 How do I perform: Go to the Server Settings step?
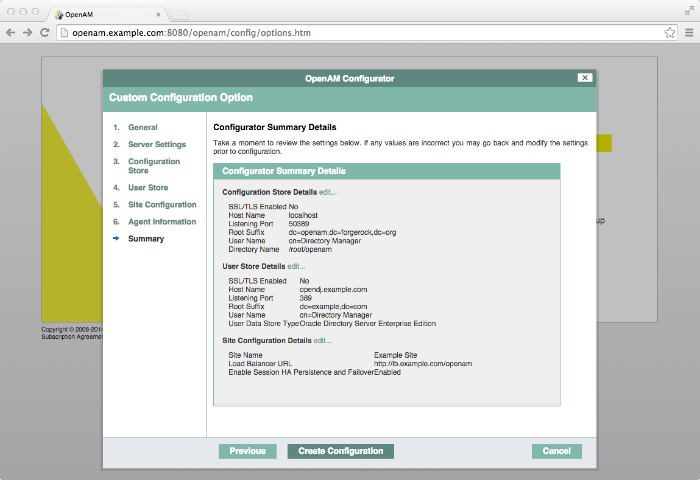[x=157, y=144]
